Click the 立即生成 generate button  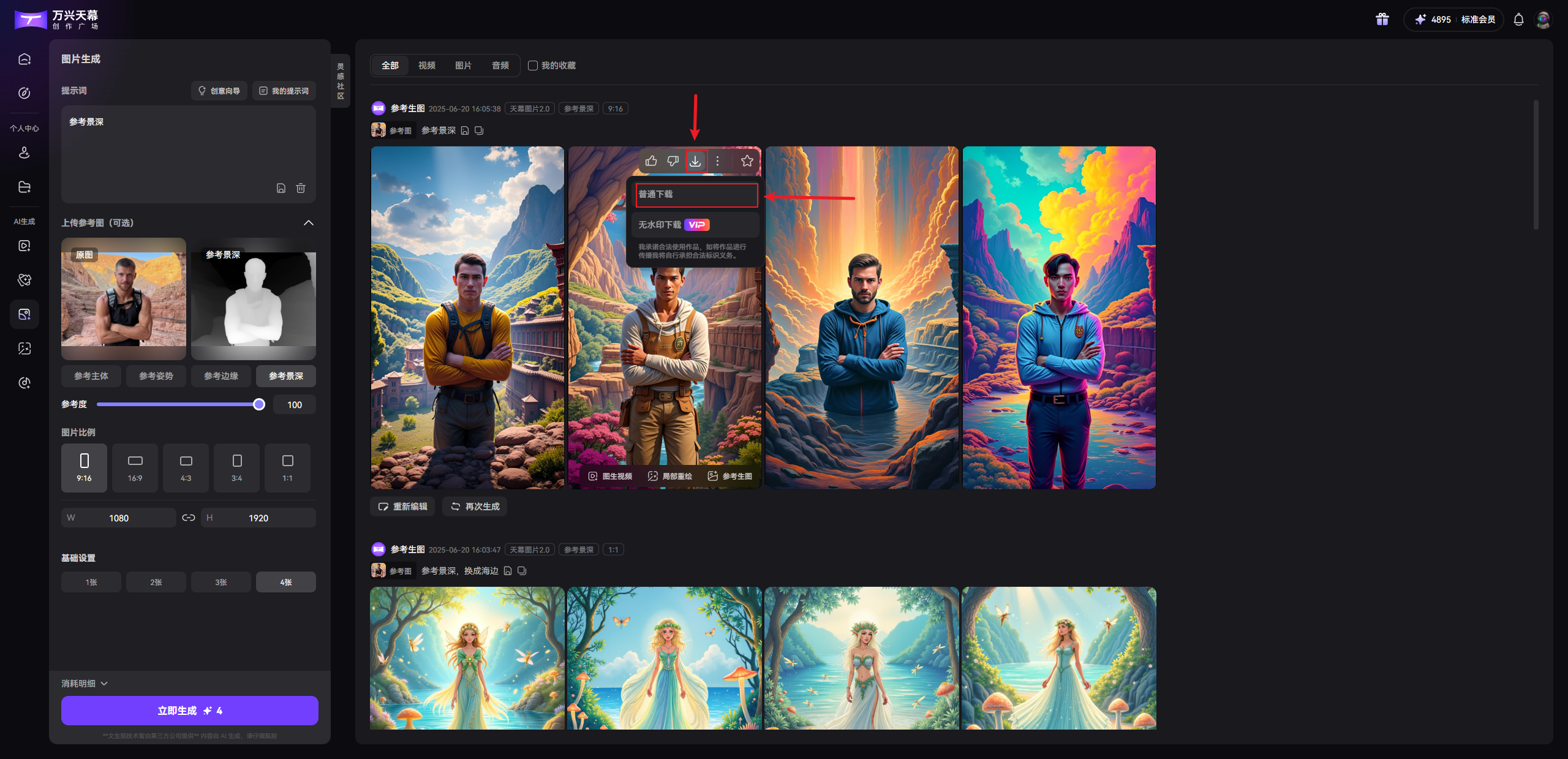point(189,711)
